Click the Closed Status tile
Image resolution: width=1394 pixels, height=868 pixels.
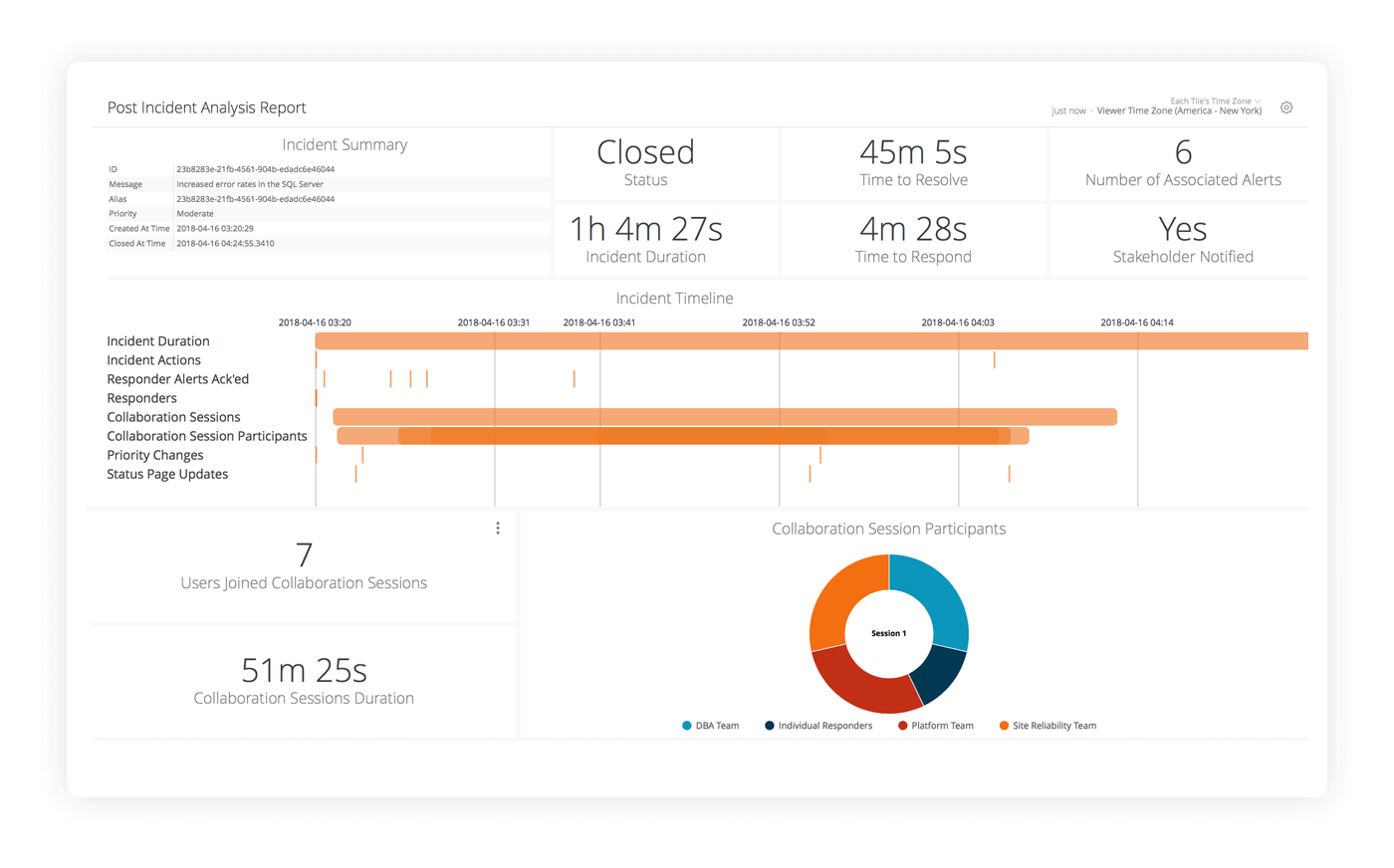(645, 163)
